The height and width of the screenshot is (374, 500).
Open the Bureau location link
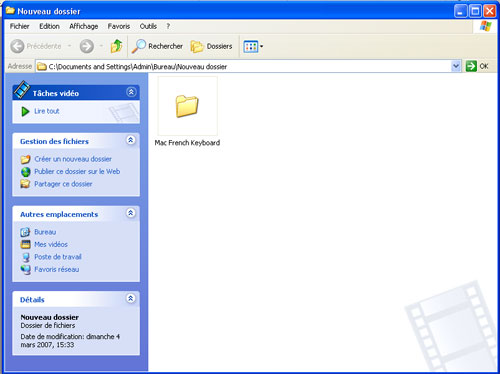[x=45, y=232]
